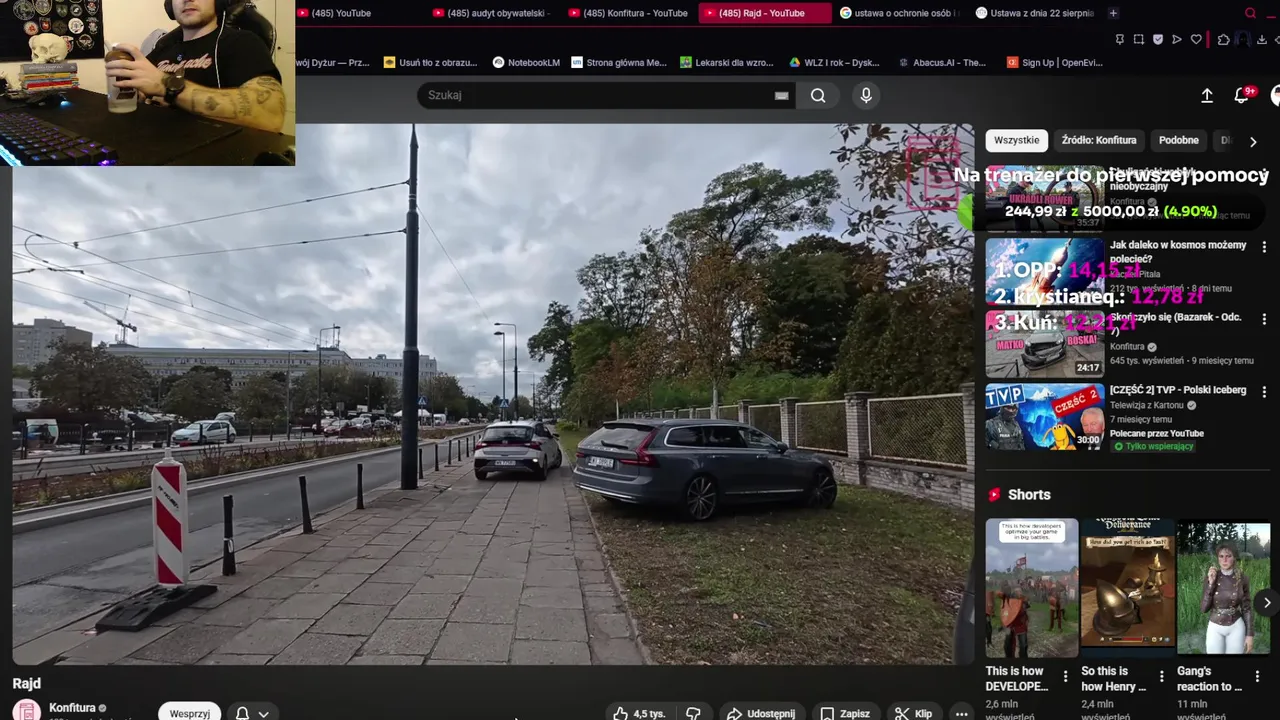Switch to '(485) Konfitura - YouTube' tab
The height and width of the screenshot is (720, 1280).
[x=630, y=13]
